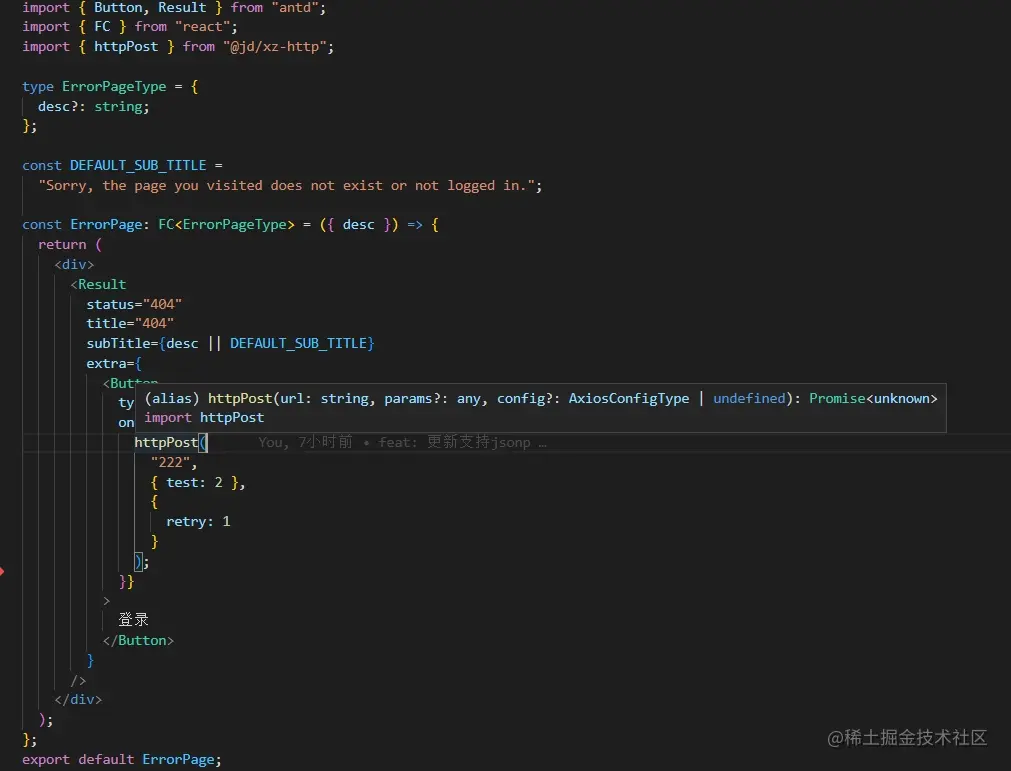Click Promise<unknown> in the hover tooltip
The image size is (1011, 771).
tap(873, 398)
